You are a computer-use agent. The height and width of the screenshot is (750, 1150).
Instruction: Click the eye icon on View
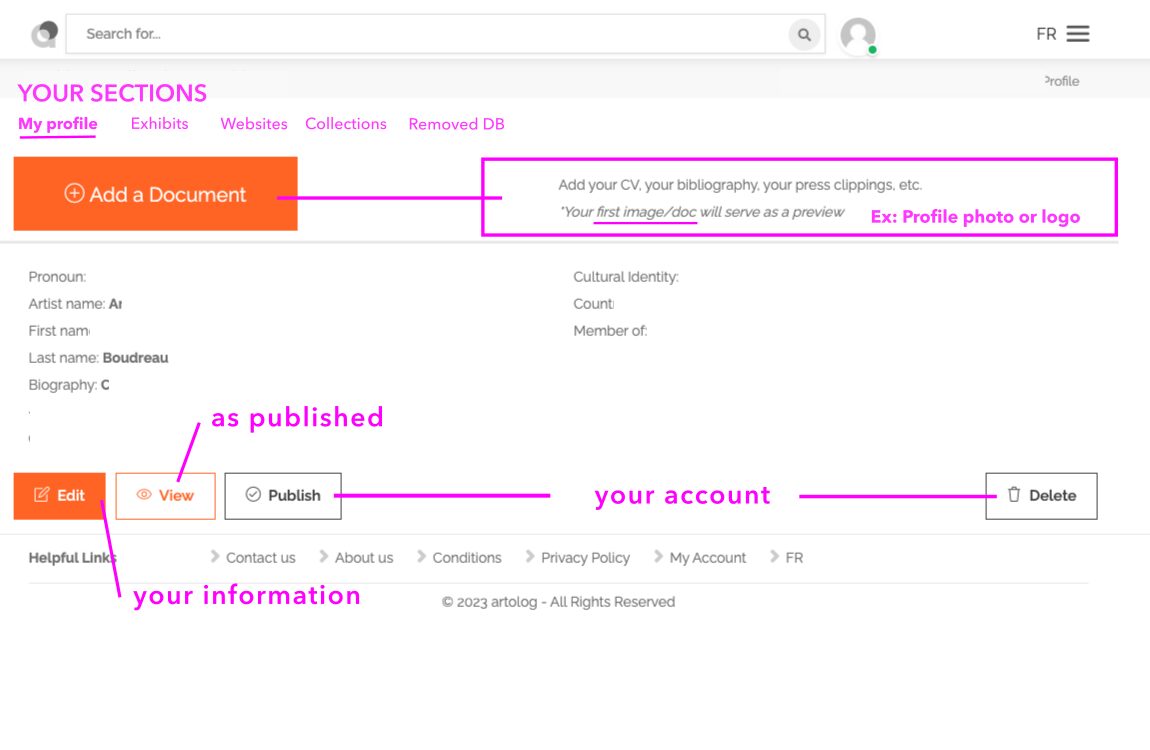[144, 495]
